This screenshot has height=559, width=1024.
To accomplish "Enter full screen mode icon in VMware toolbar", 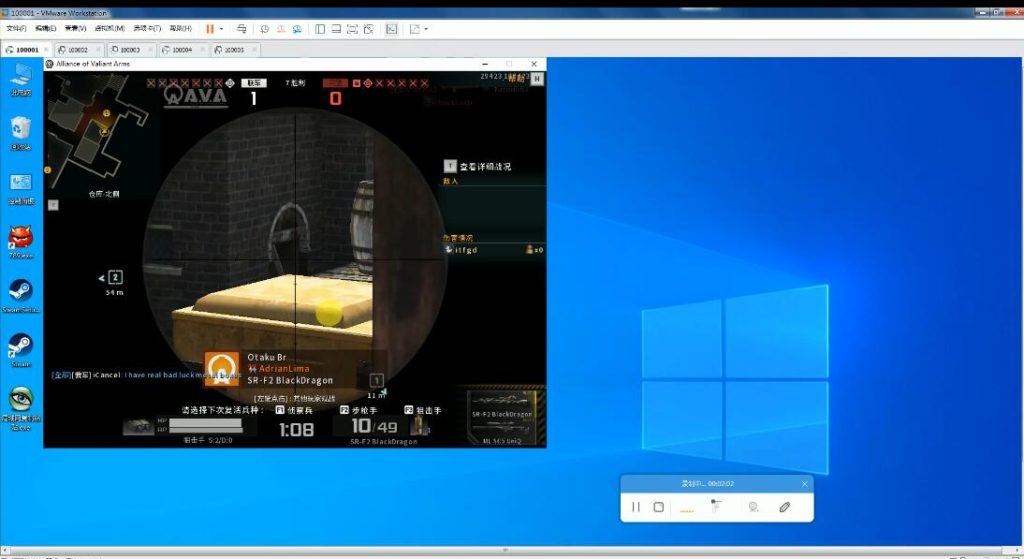I will point(353,29).
